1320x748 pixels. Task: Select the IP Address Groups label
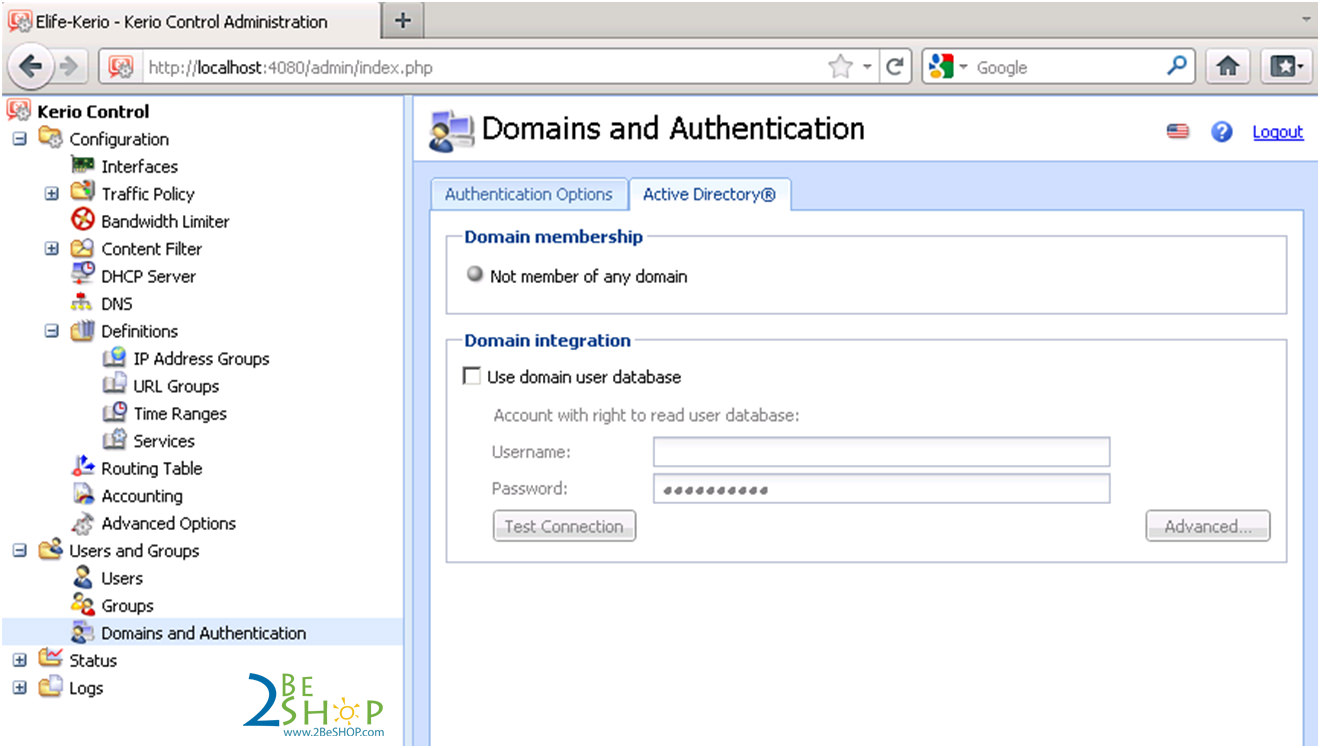click(201, 358)
